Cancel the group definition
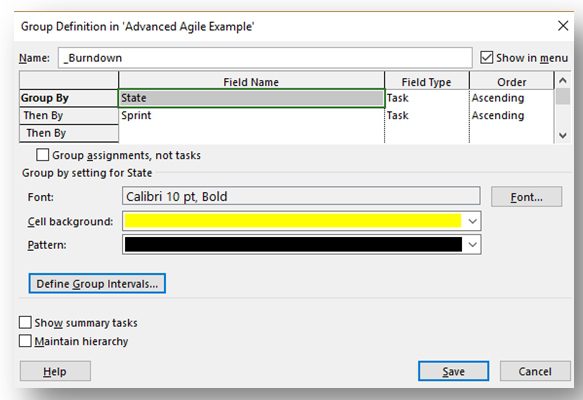Image resolution: width=583 pixels, height=400 pixels. click(x=535, y=371)
